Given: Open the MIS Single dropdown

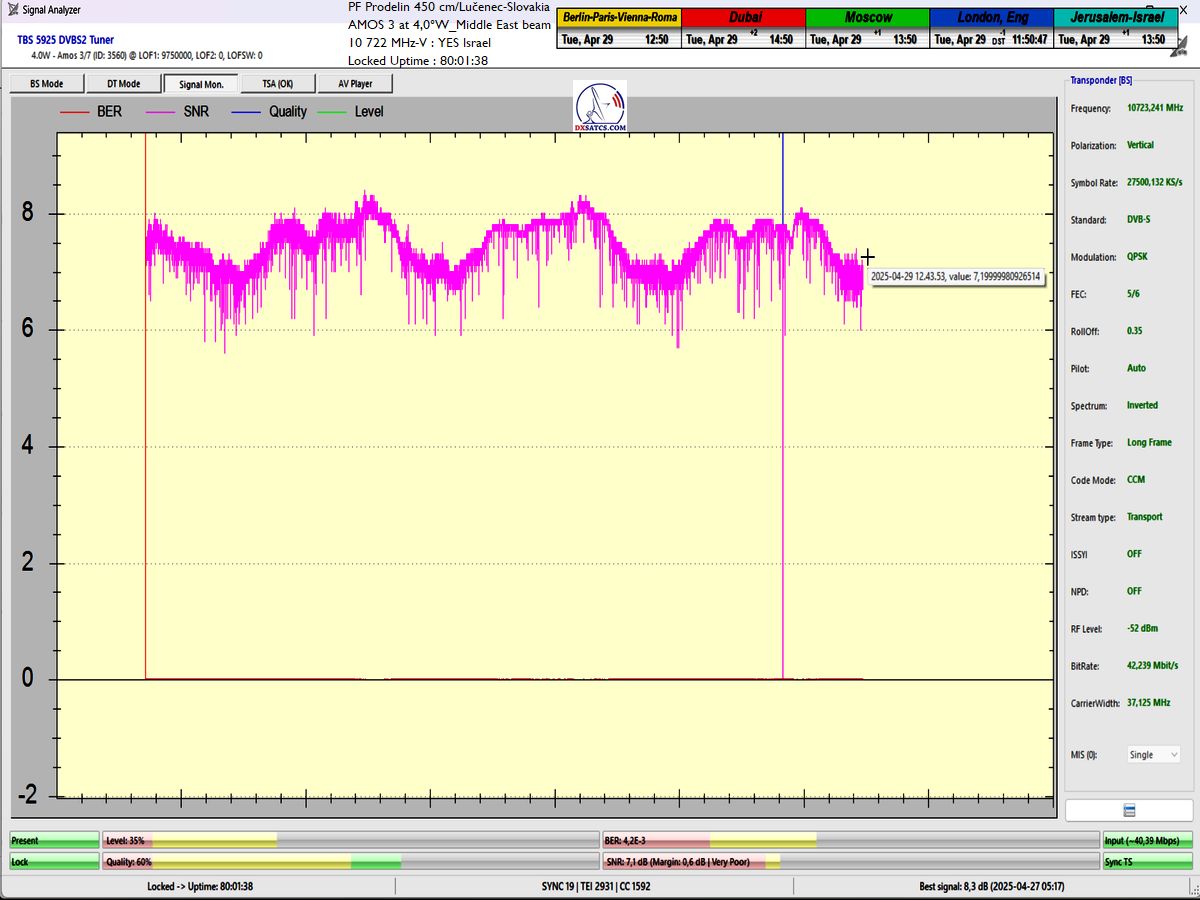Looking at the screenshot, I should click(x=1153, y=755).
